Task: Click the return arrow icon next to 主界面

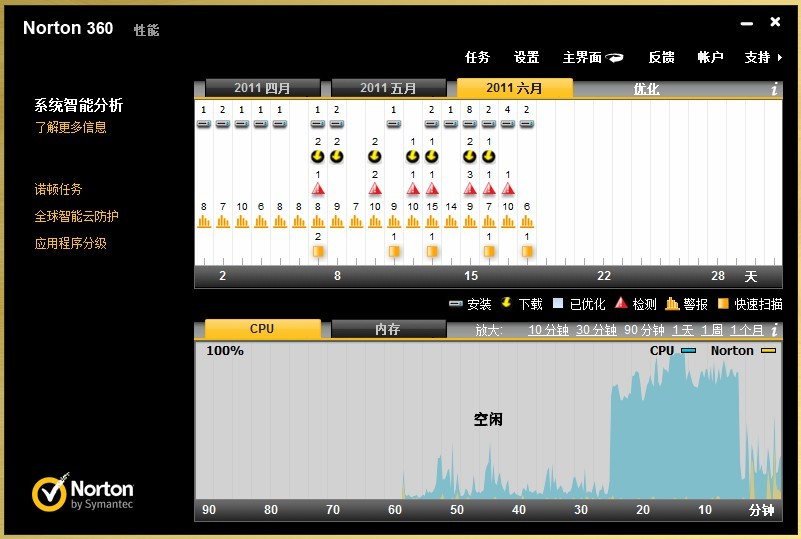Action: coord(615,58)
